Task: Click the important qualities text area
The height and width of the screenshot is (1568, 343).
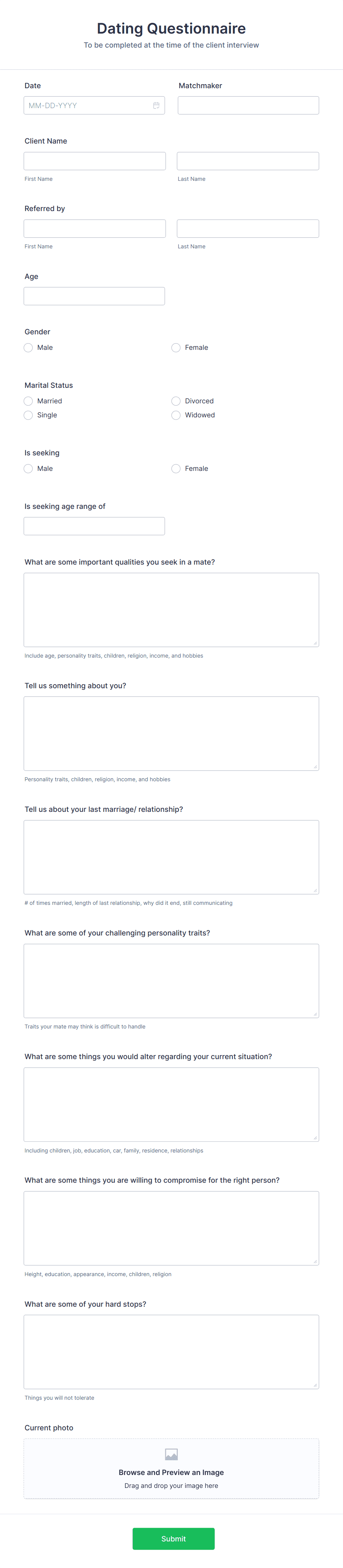Action: tap(171, 609)
